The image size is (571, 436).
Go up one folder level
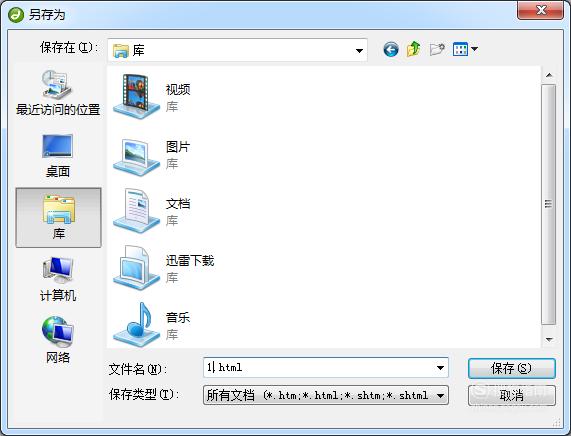point(414,49)
